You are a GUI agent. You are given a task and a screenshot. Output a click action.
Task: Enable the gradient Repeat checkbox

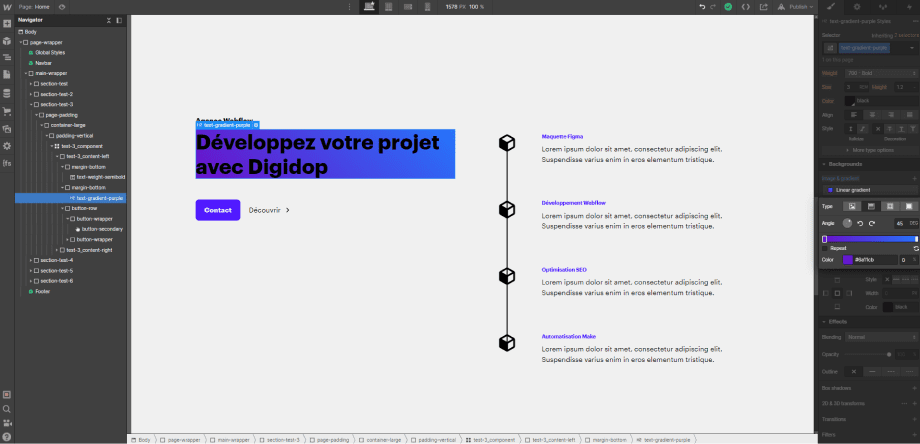click(825, 248)
